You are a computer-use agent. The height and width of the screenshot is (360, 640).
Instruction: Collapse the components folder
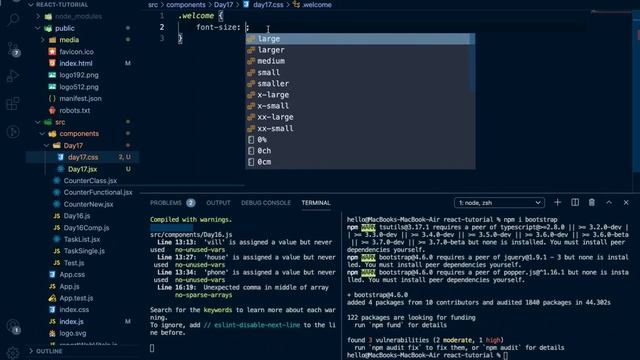42,134
